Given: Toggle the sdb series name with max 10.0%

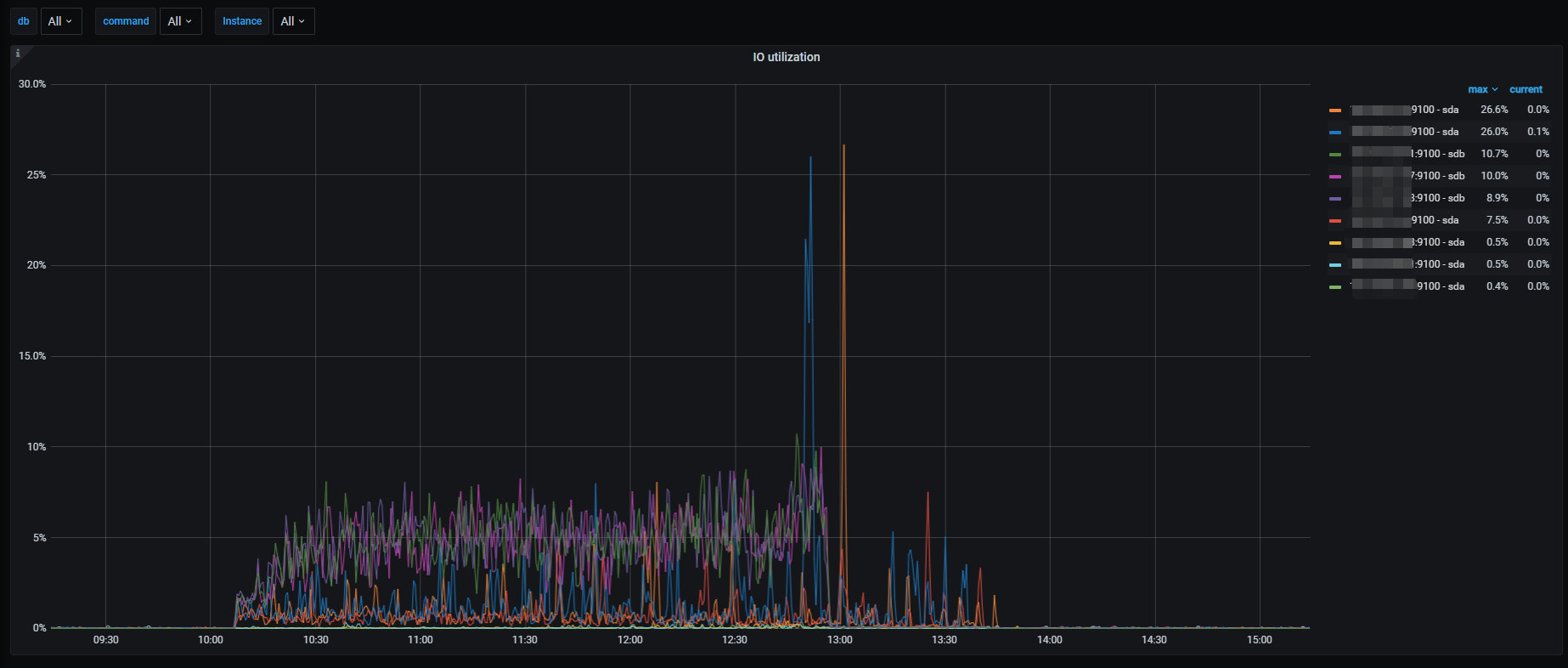Looking at the screenshot, I should coord(1408,176).
